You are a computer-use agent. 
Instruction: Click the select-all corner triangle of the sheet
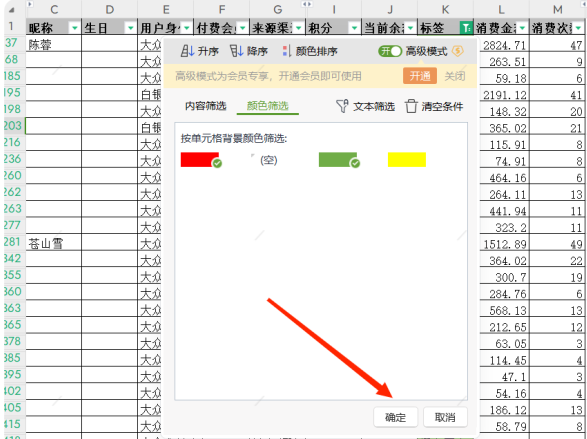(12, 10)
